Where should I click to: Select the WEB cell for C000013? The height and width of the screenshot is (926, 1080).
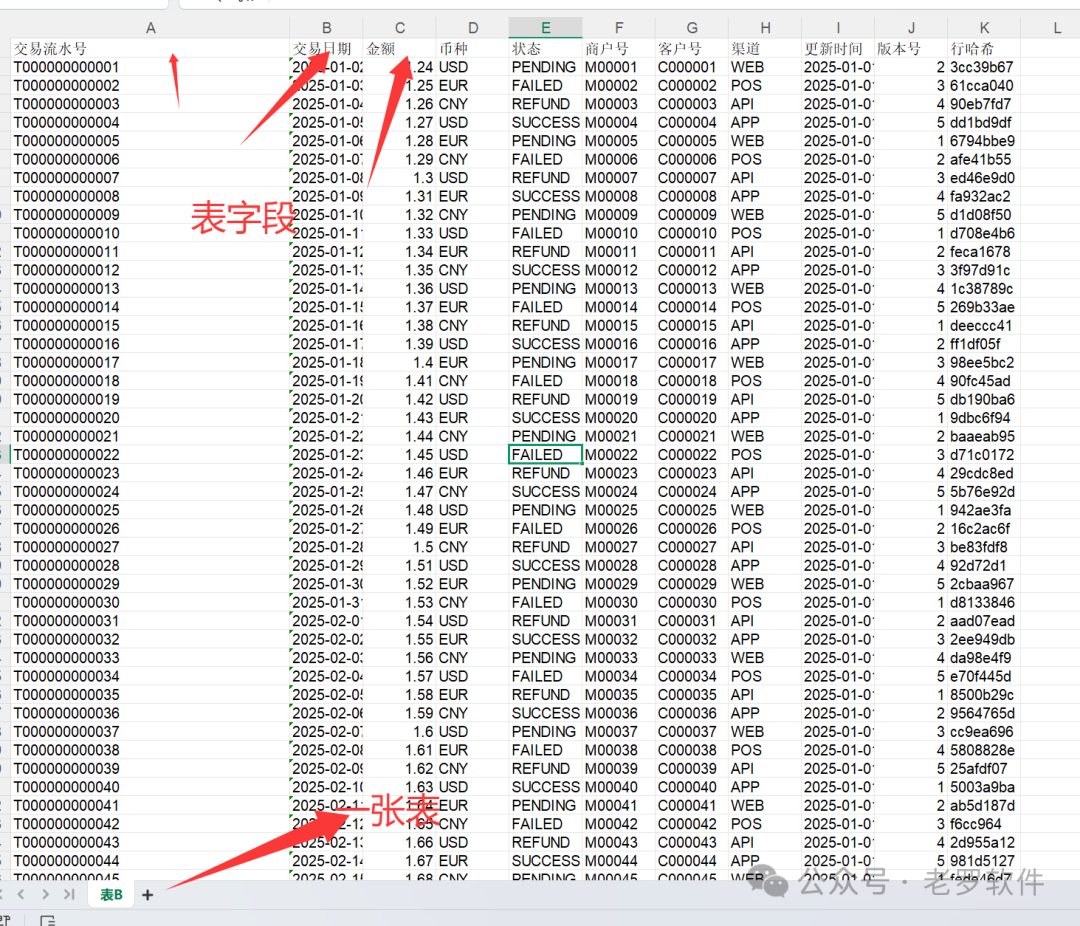pyautogui.click(x=765, y=288)
